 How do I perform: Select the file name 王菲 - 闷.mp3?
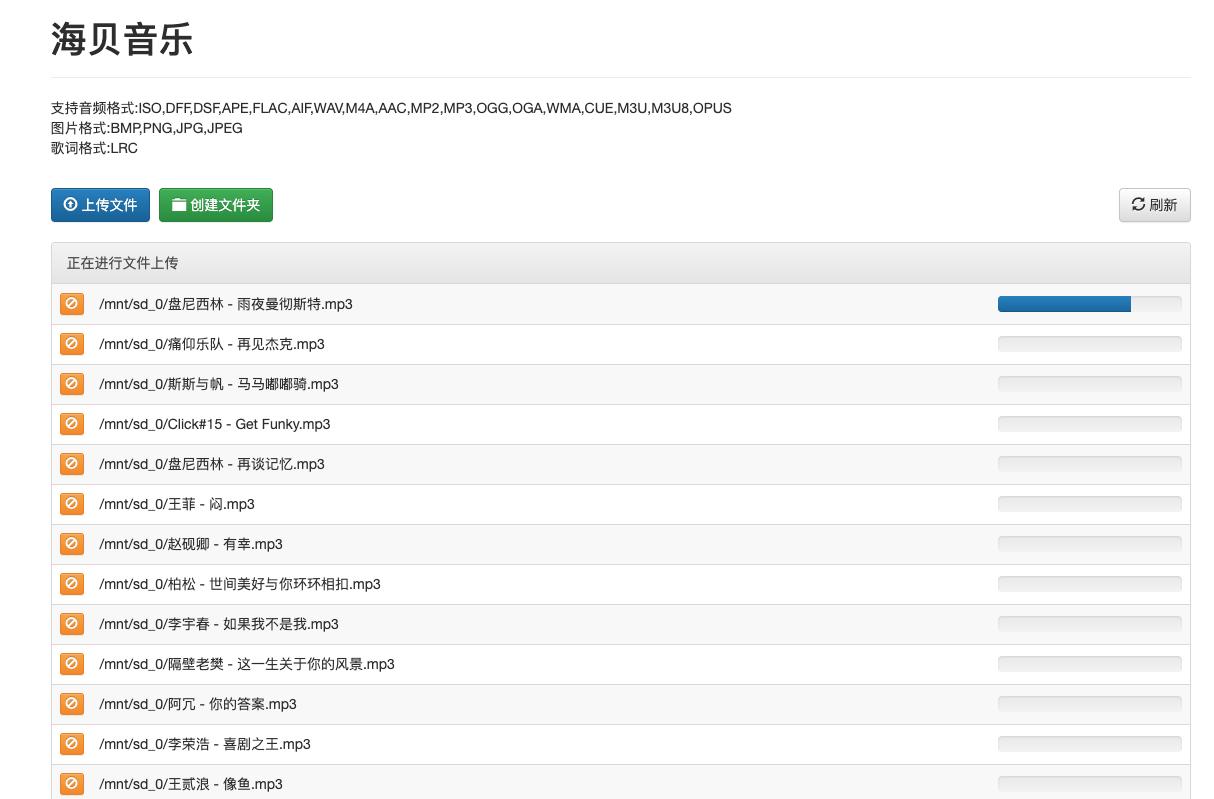point(176,503)
